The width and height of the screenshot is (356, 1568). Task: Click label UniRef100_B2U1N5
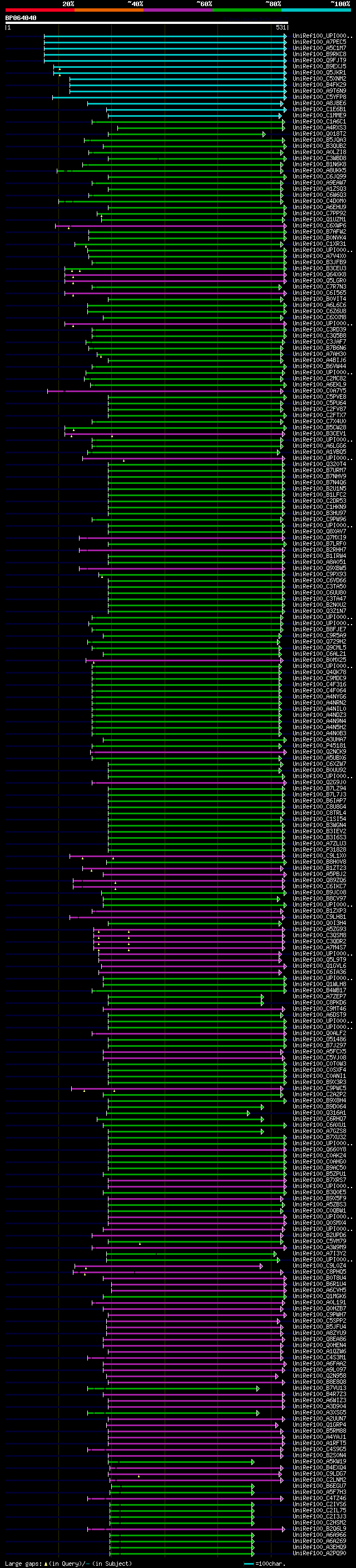(319, 489)
